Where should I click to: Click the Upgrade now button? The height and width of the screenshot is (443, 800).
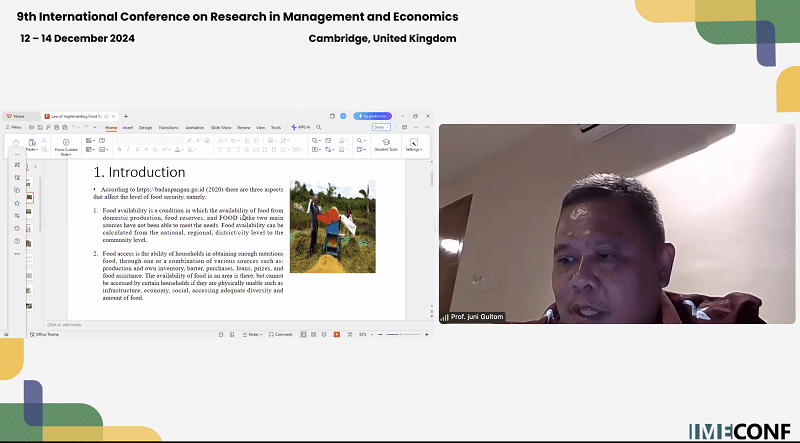372,116
